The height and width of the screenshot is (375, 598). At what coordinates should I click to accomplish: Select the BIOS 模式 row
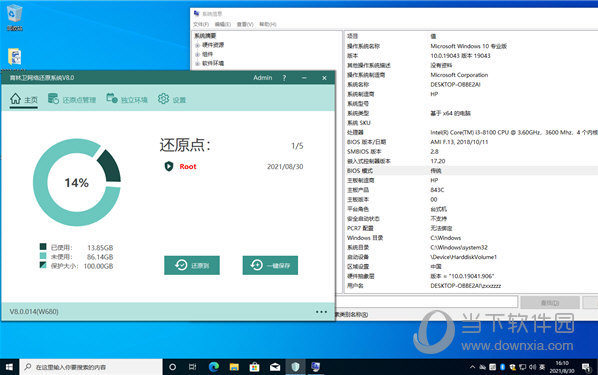[471, 171]
